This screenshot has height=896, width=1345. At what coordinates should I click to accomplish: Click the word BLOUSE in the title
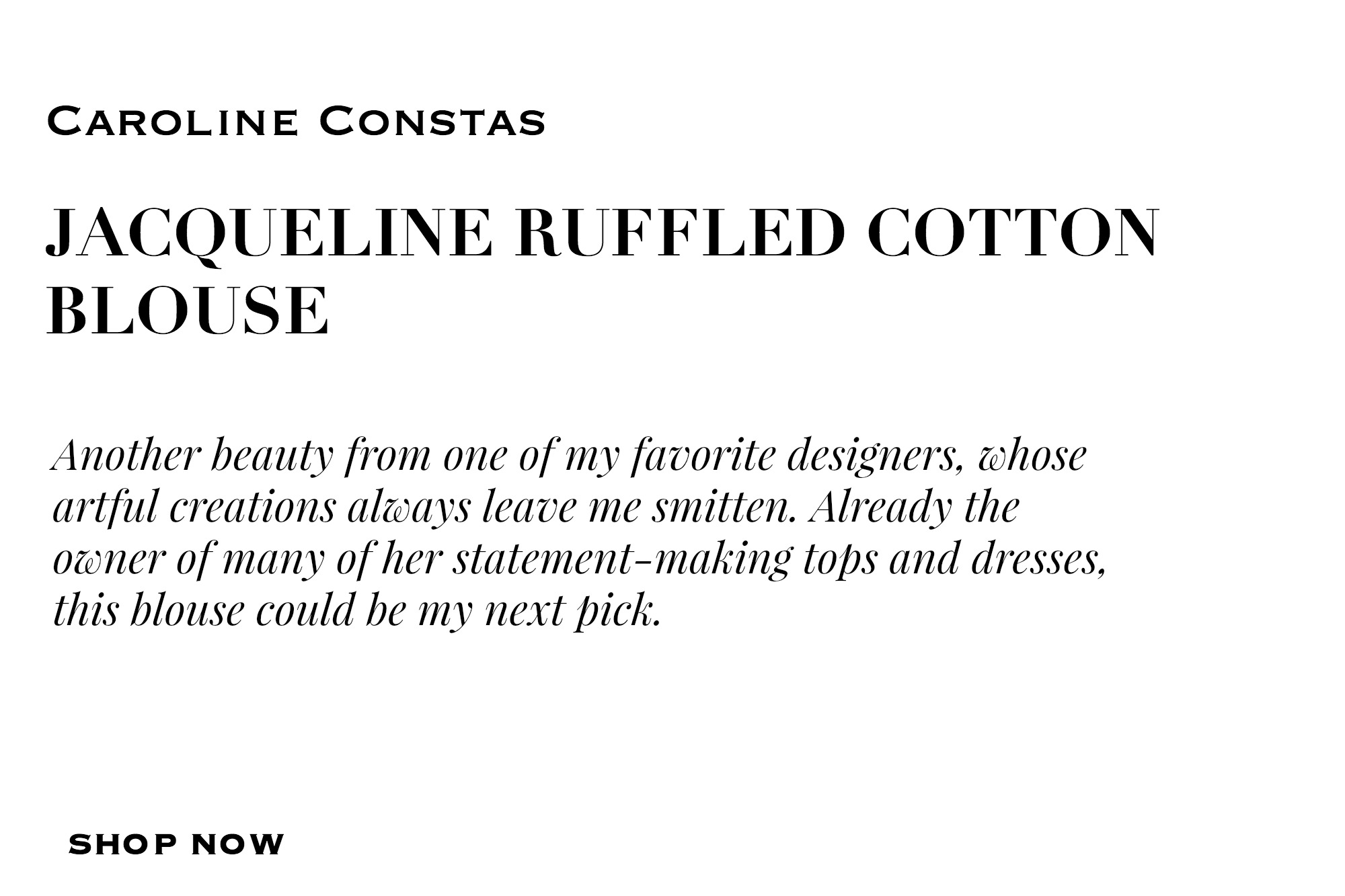188,311
